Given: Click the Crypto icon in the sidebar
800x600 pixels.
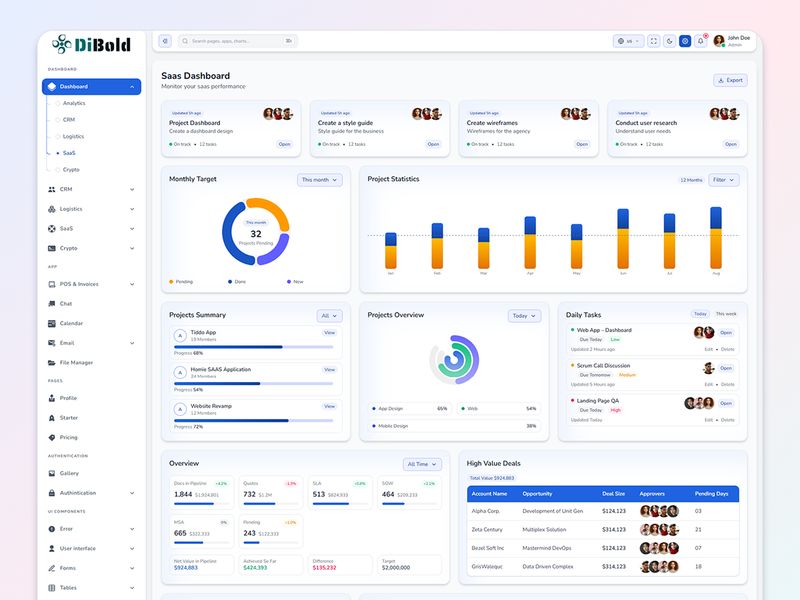Looking at the screenshot, I should 52,248.
